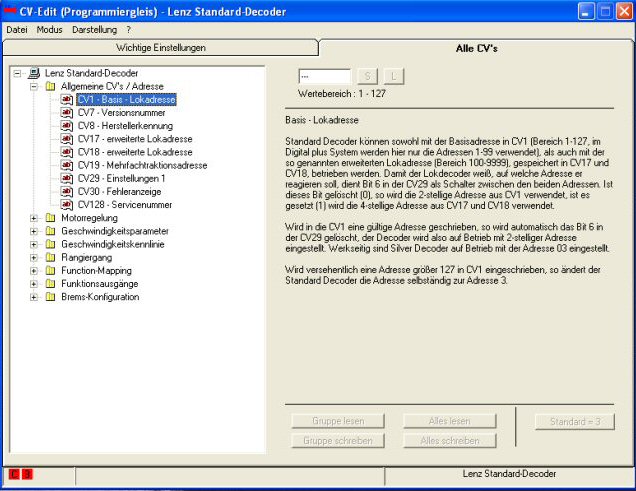The image size is (636, 491).
Task: Click the CV29 Einstellungen 1 icon
Action: [66, 178]
